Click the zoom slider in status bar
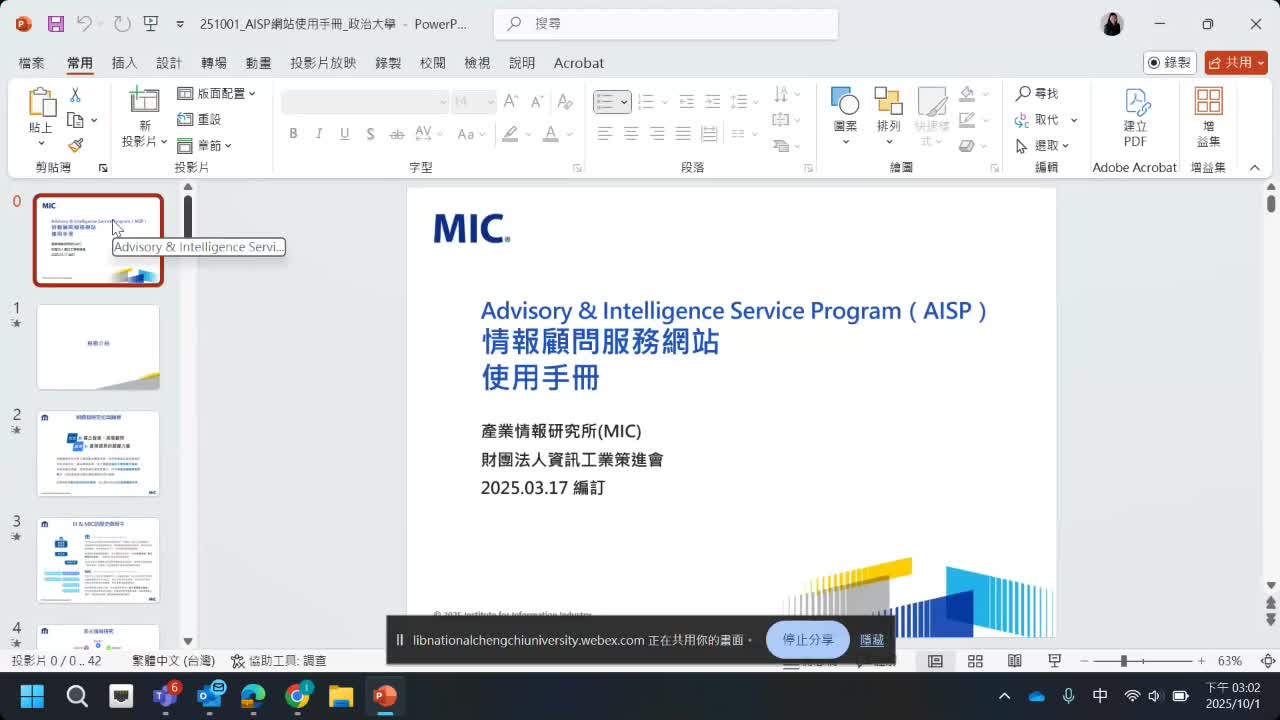The height and width of the screenshot is (720, 1280). [x=1124, y=661]
